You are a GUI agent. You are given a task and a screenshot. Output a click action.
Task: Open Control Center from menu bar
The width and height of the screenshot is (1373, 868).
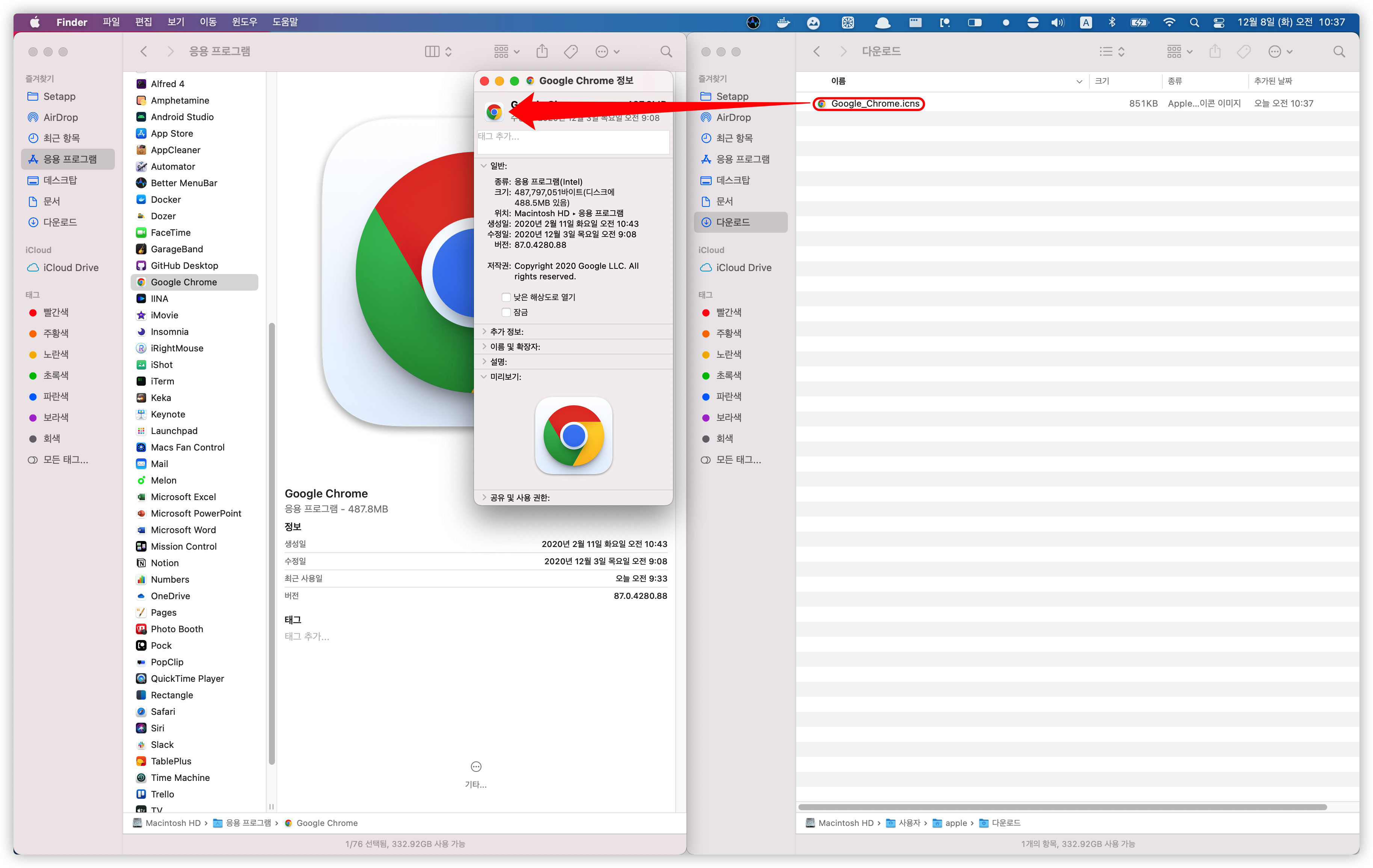[1219, 22]
